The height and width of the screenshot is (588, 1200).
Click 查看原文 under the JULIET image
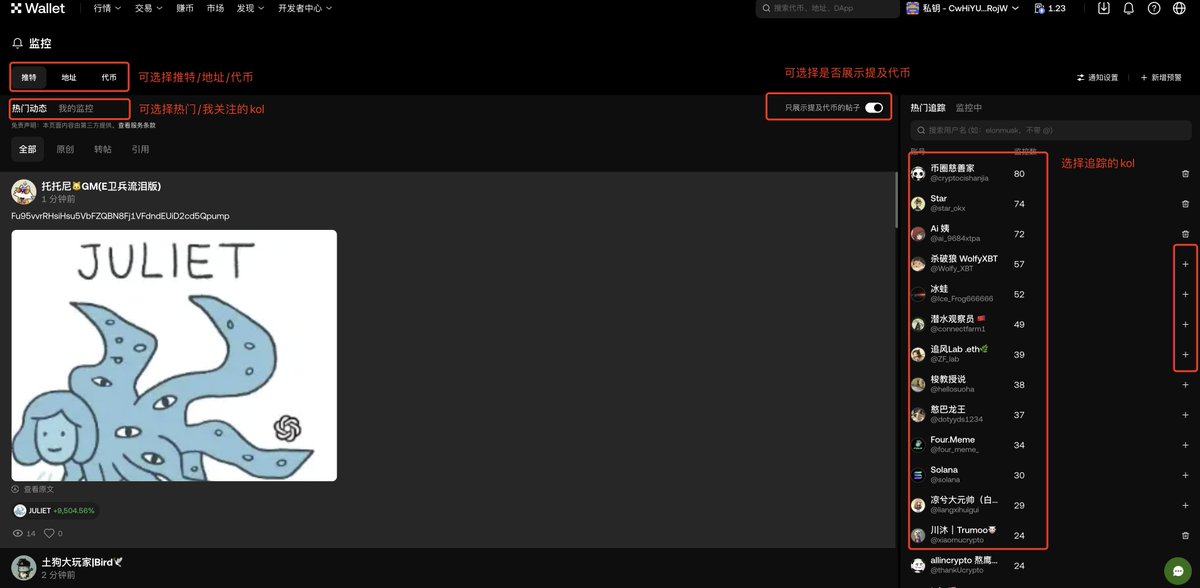point(33,489)
